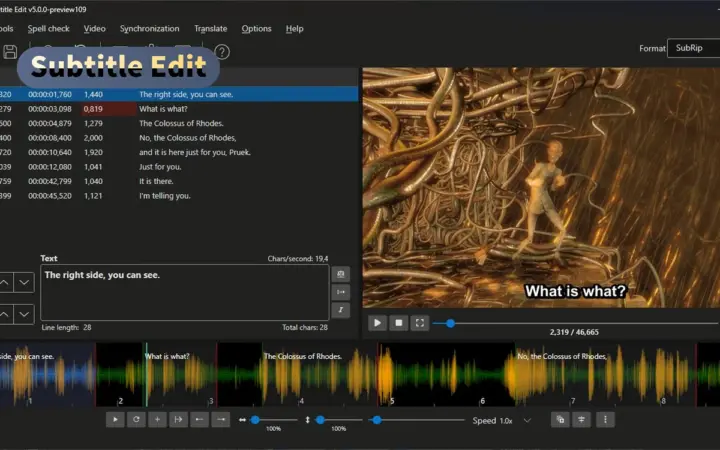Open the three-dot waveform options menu
The height and width of the screenshot is (450, 720).
point(605,419)
